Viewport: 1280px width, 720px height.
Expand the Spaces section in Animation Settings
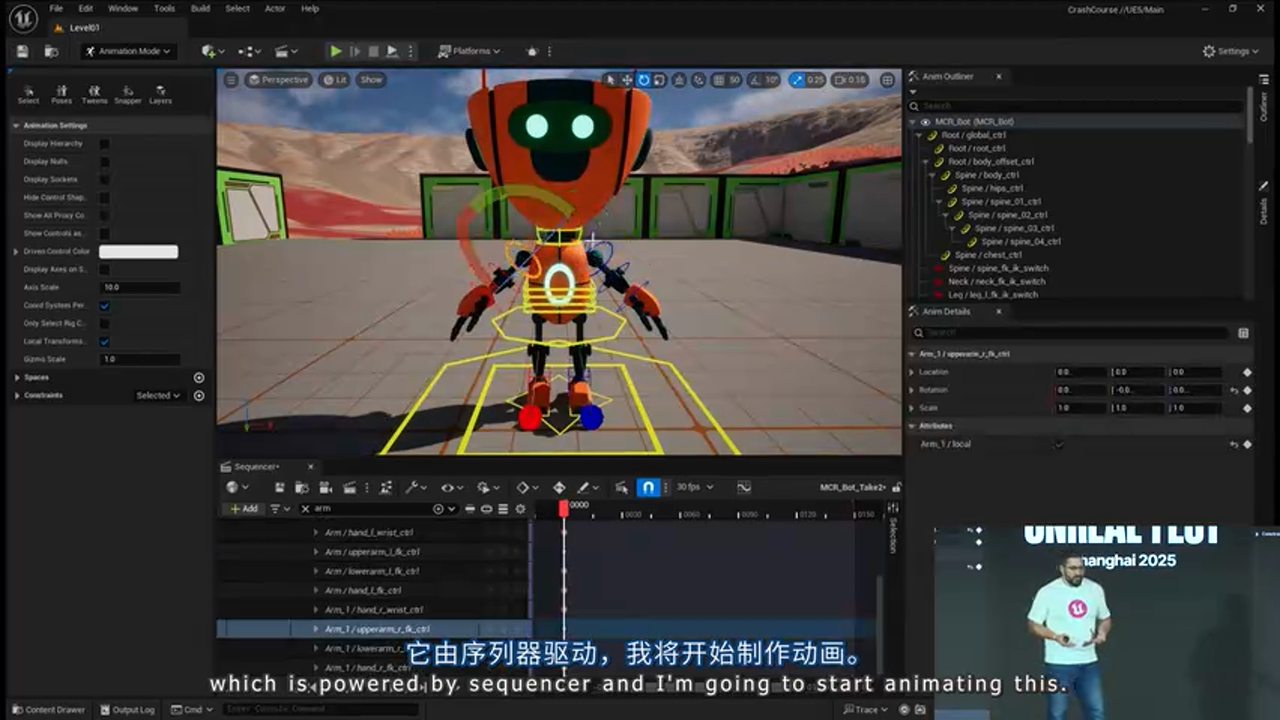pyautogui.click(x=16, y=378)
